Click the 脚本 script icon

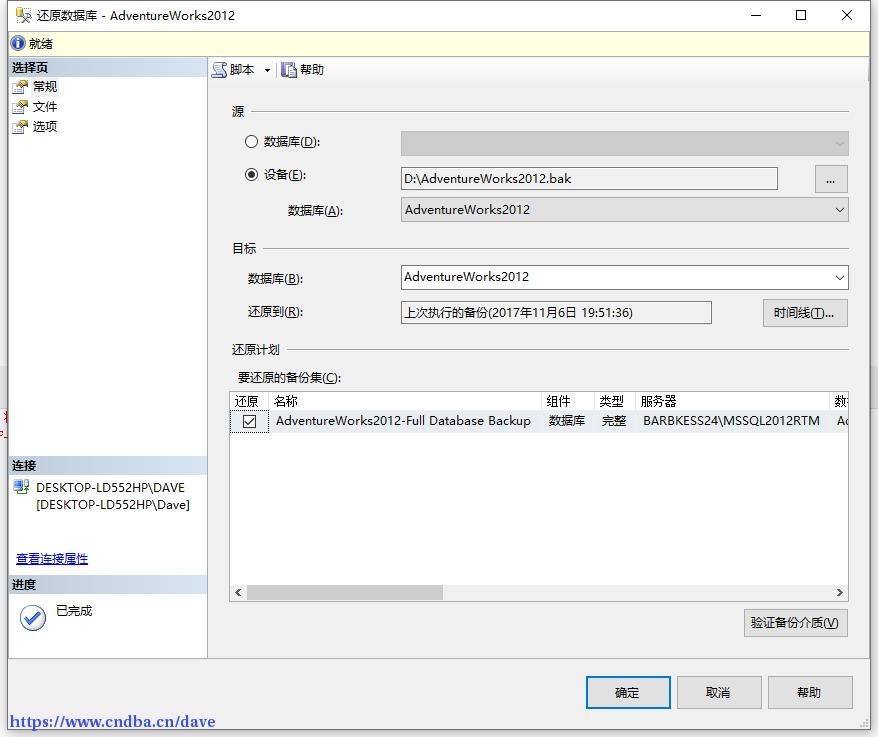219,70
